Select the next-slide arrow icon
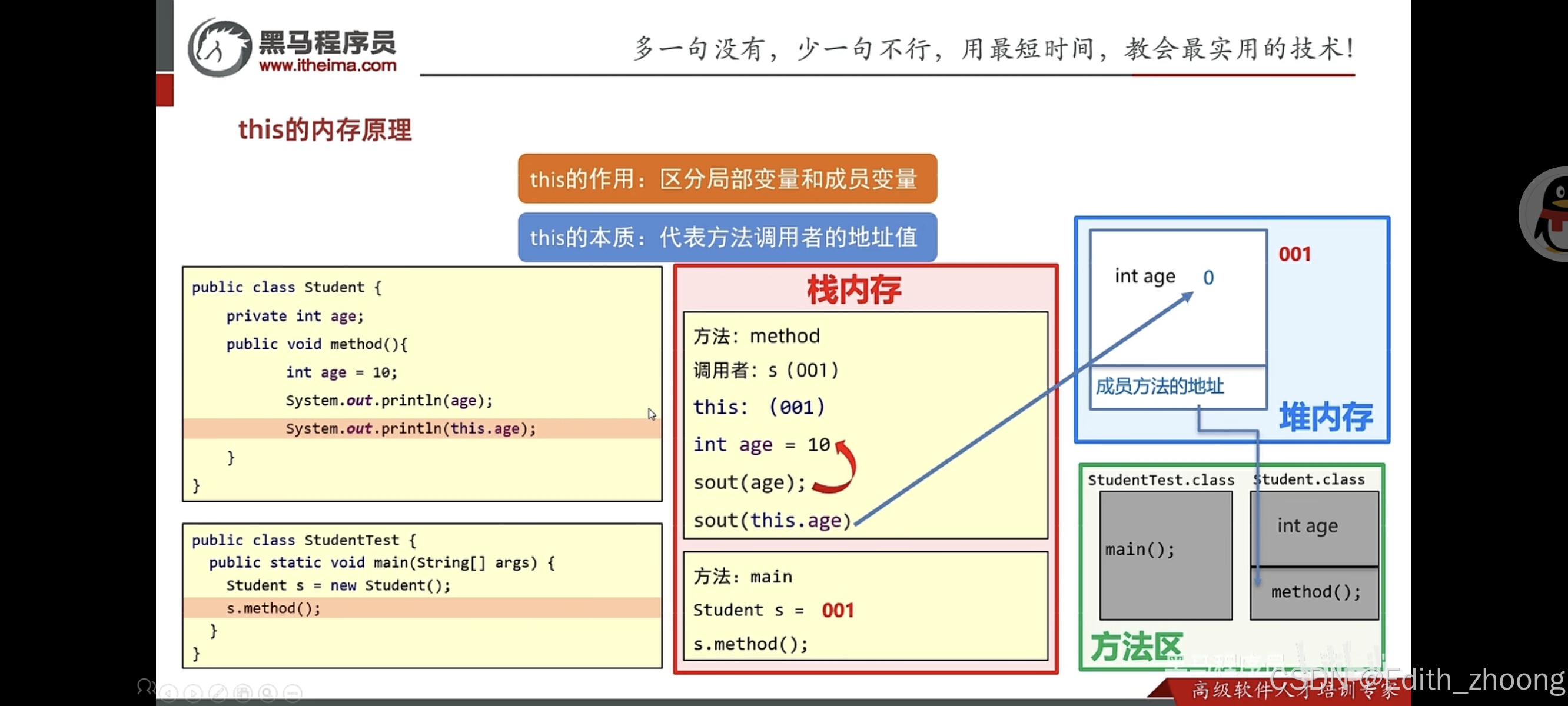Viewport: 1568px width, 706px height. [194, 694]
